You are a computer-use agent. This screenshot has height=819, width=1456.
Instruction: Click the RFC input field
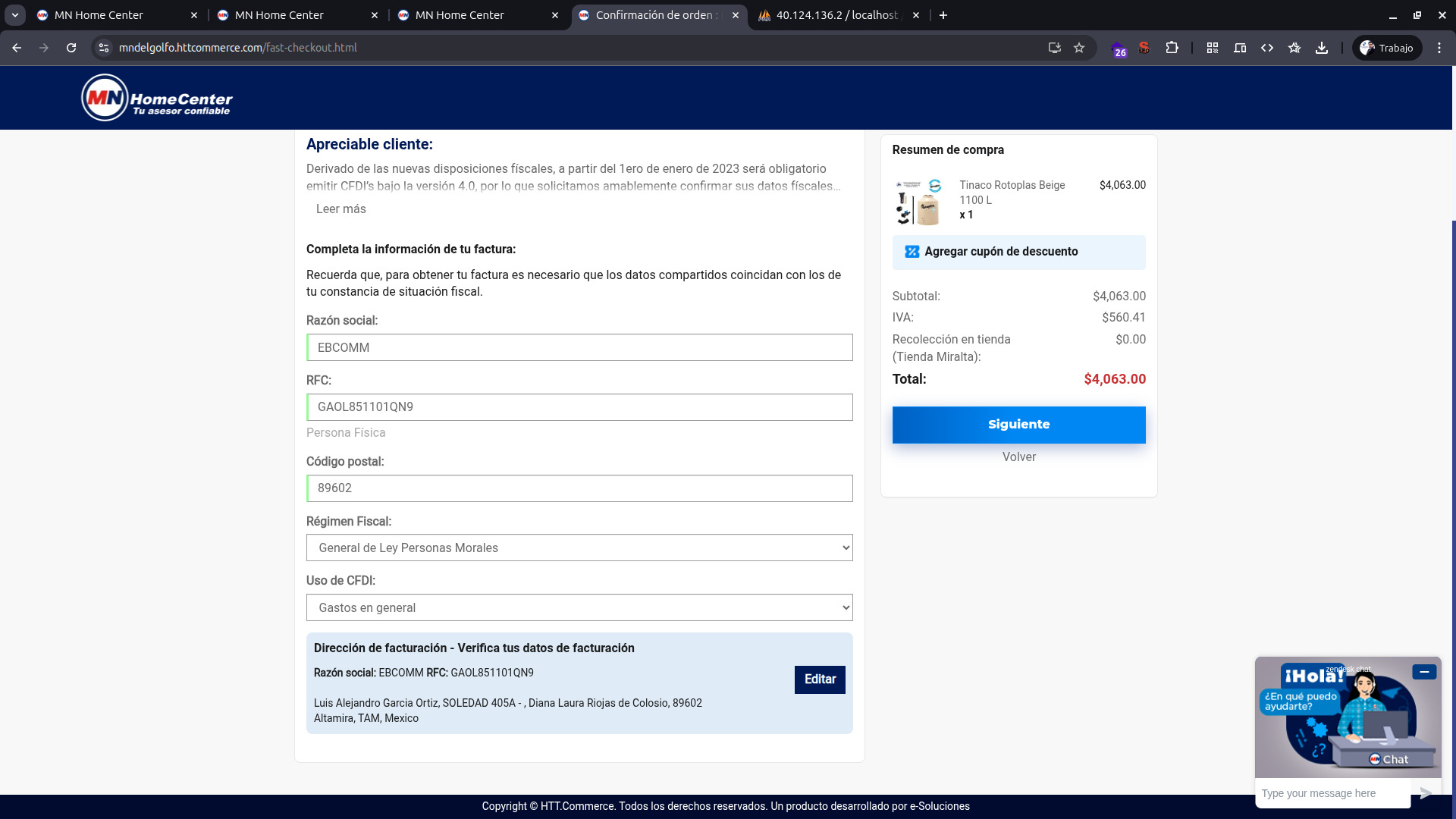[x=579, y=407]
